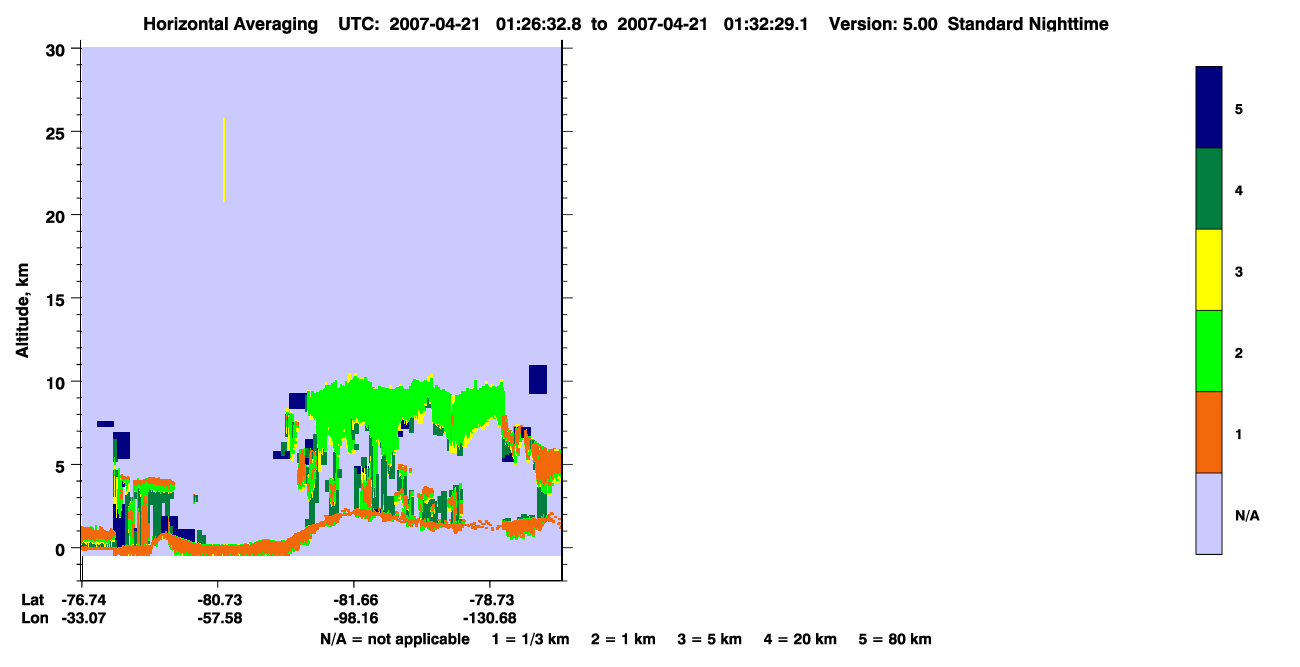Image resolution: width=1300 pixels, height=667 pixels.
Task: Click the yellow legend swatch labeled 3
Action: 1209,270
